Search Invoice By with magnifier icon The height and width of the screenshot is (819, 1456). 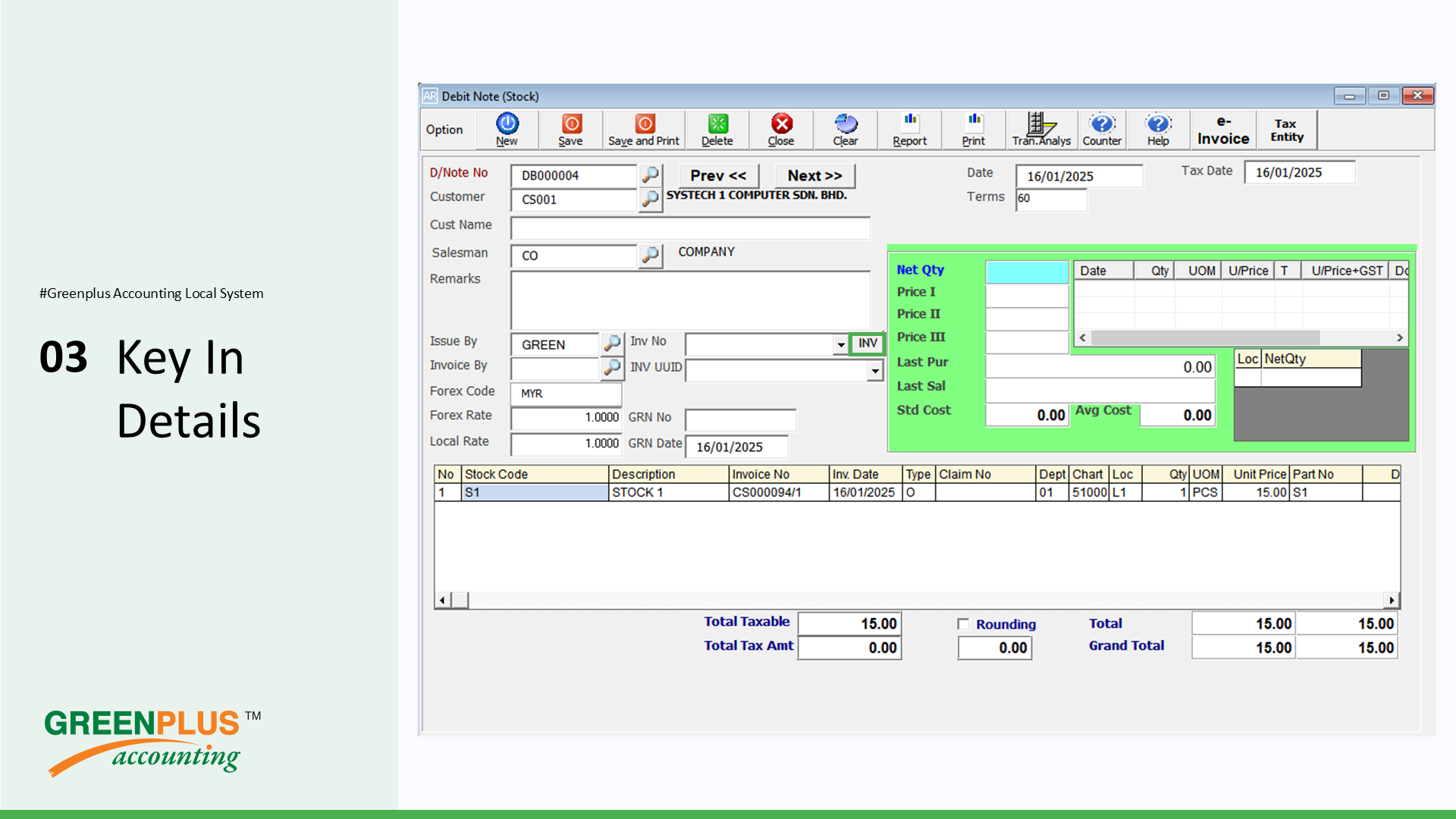pyautogui.click(x=612, y=368)
